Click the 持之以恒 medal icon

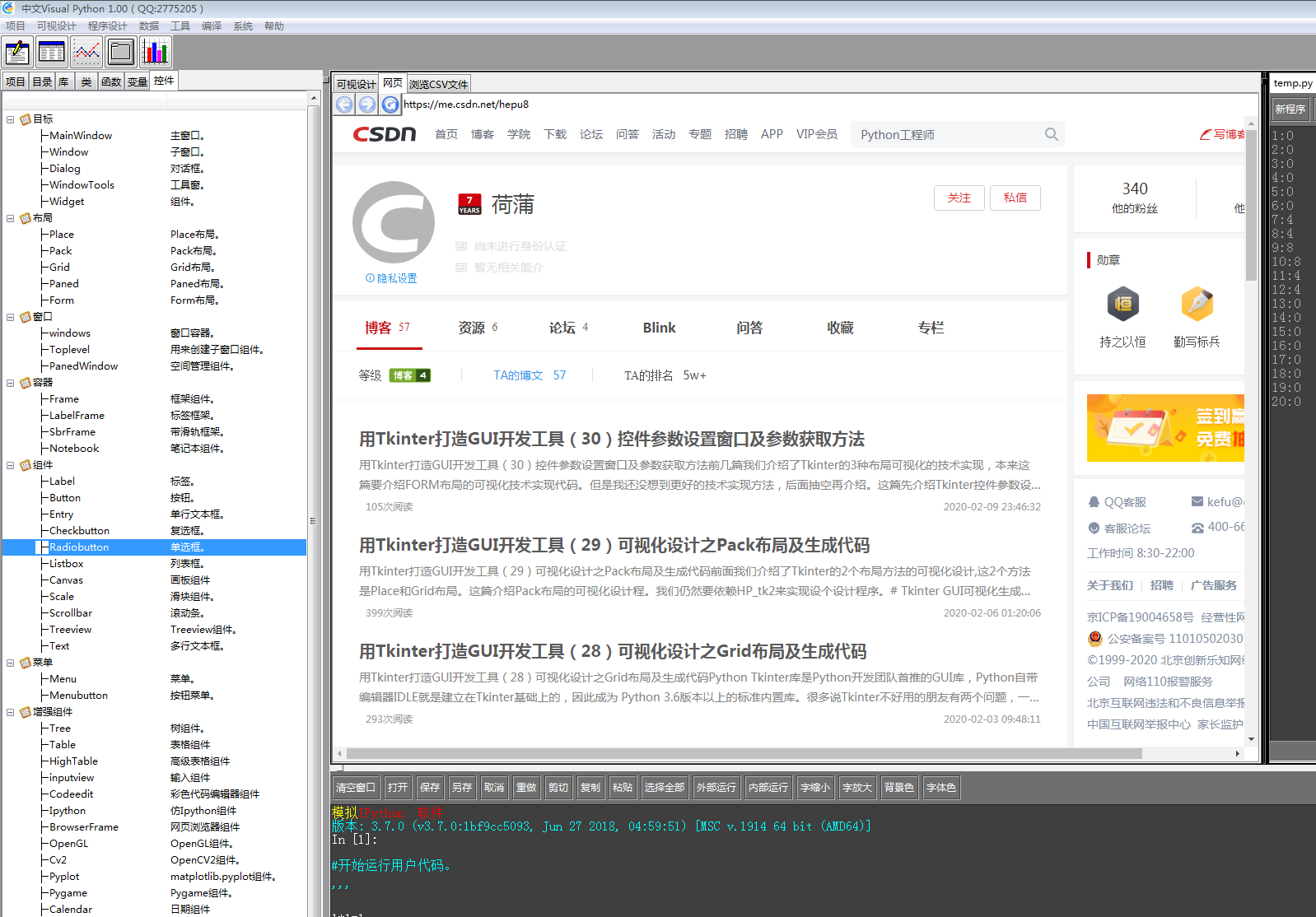(1122, 305)
